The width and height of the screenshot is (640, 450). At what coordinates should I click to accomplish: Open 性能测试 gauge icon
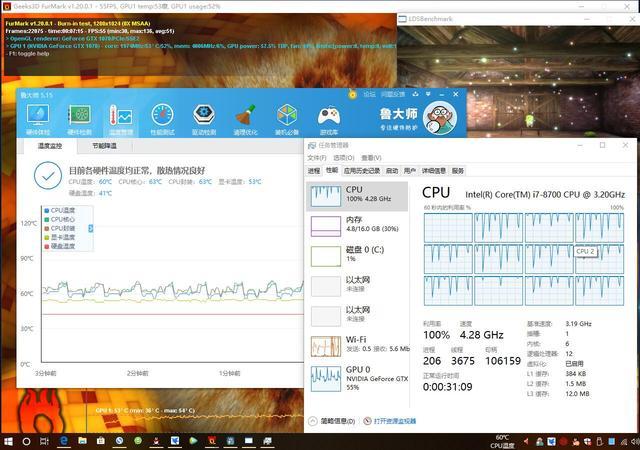pyautogui.click(x=162, y=119)
